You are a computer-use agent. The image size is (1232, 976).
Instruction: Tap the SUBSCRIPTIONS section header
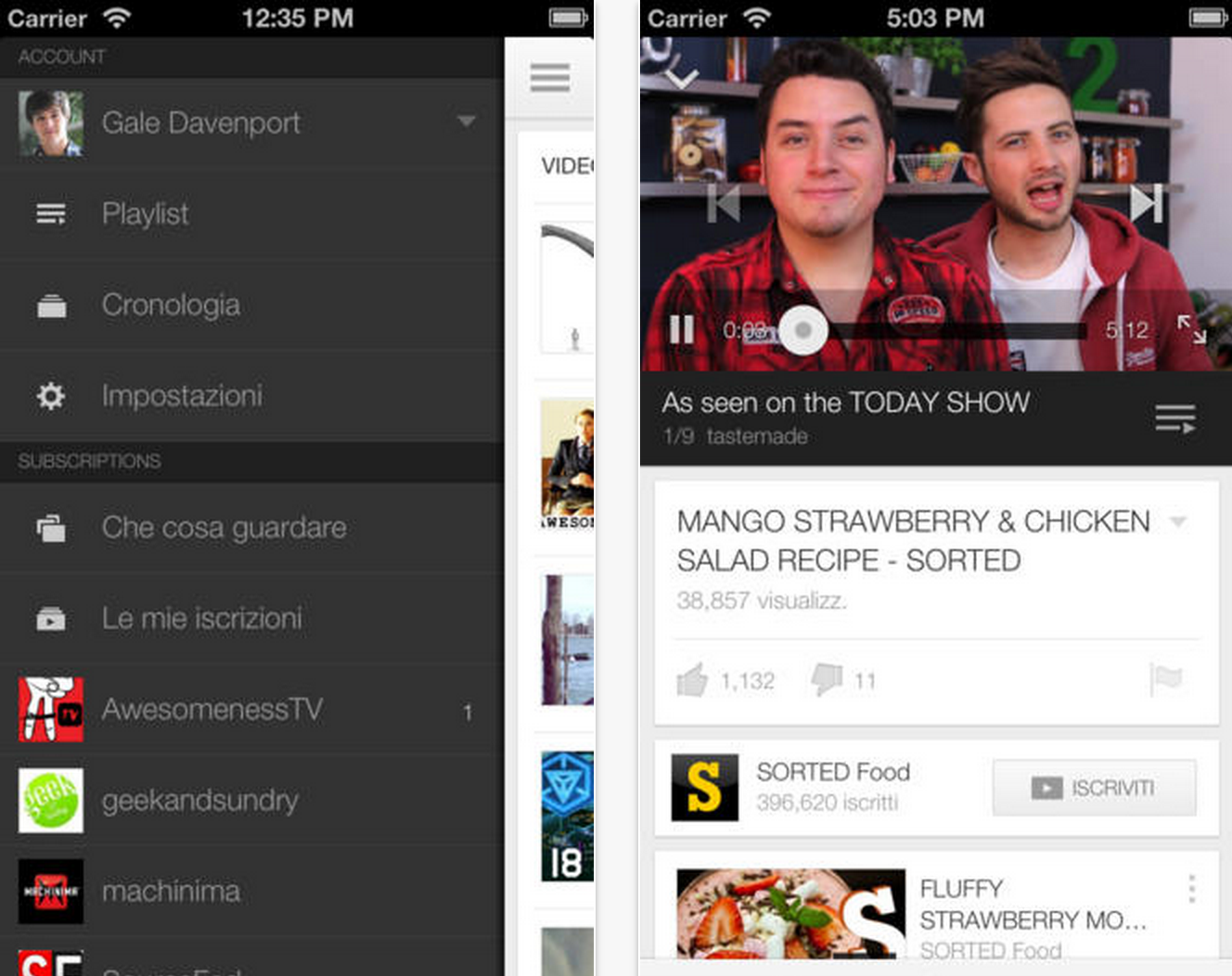[x=89, y=461]
